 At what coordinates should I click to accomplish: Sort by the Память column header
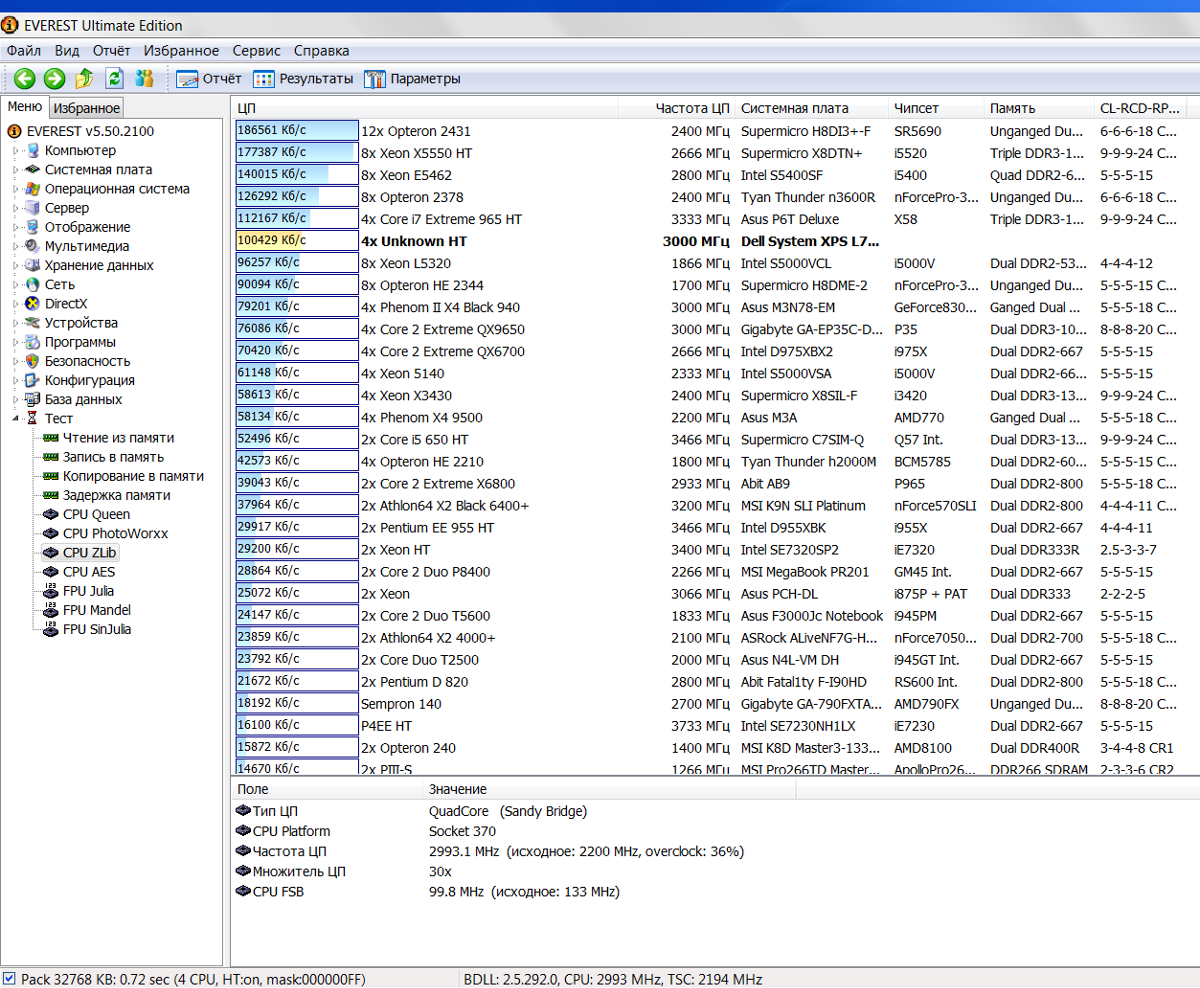(x=1040, y=108)
